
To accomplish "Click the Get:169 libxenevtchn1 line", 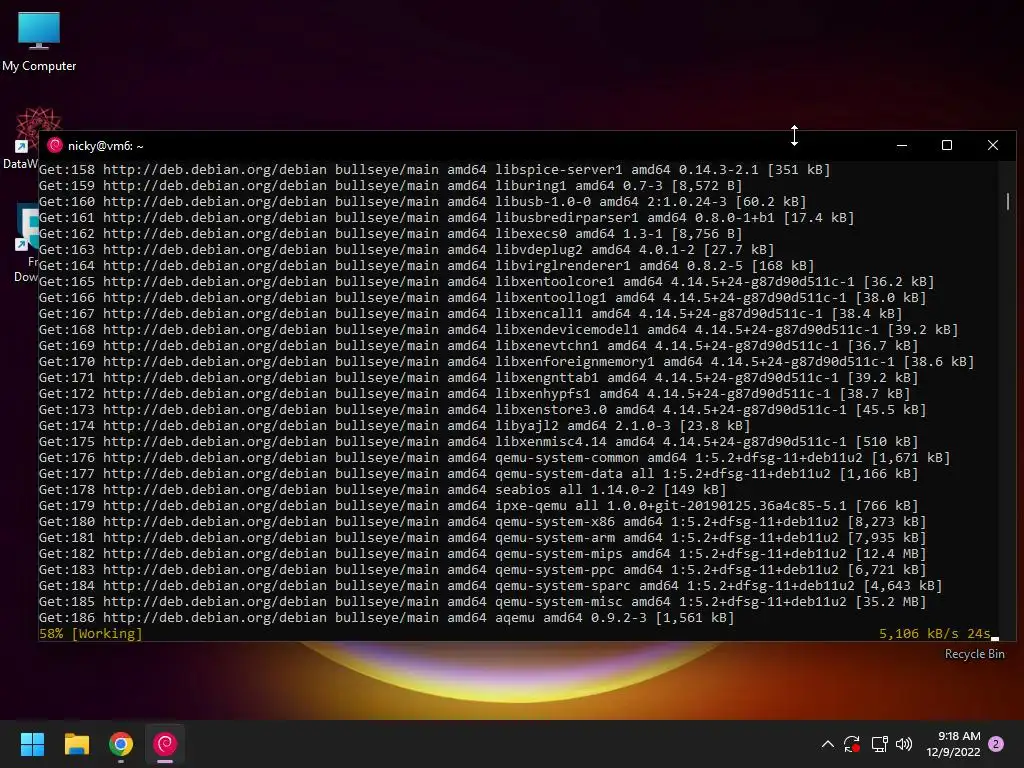I will click(x=479, y=345).
